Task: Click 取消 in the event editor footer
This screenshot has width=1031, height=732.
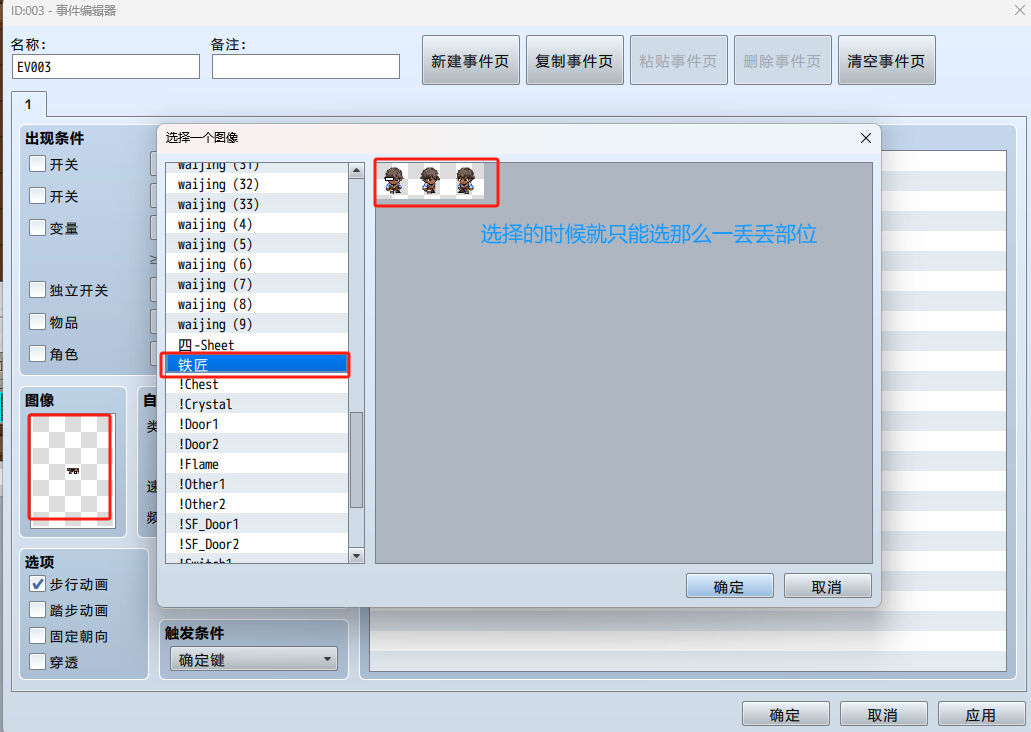Action: [883, 714]
